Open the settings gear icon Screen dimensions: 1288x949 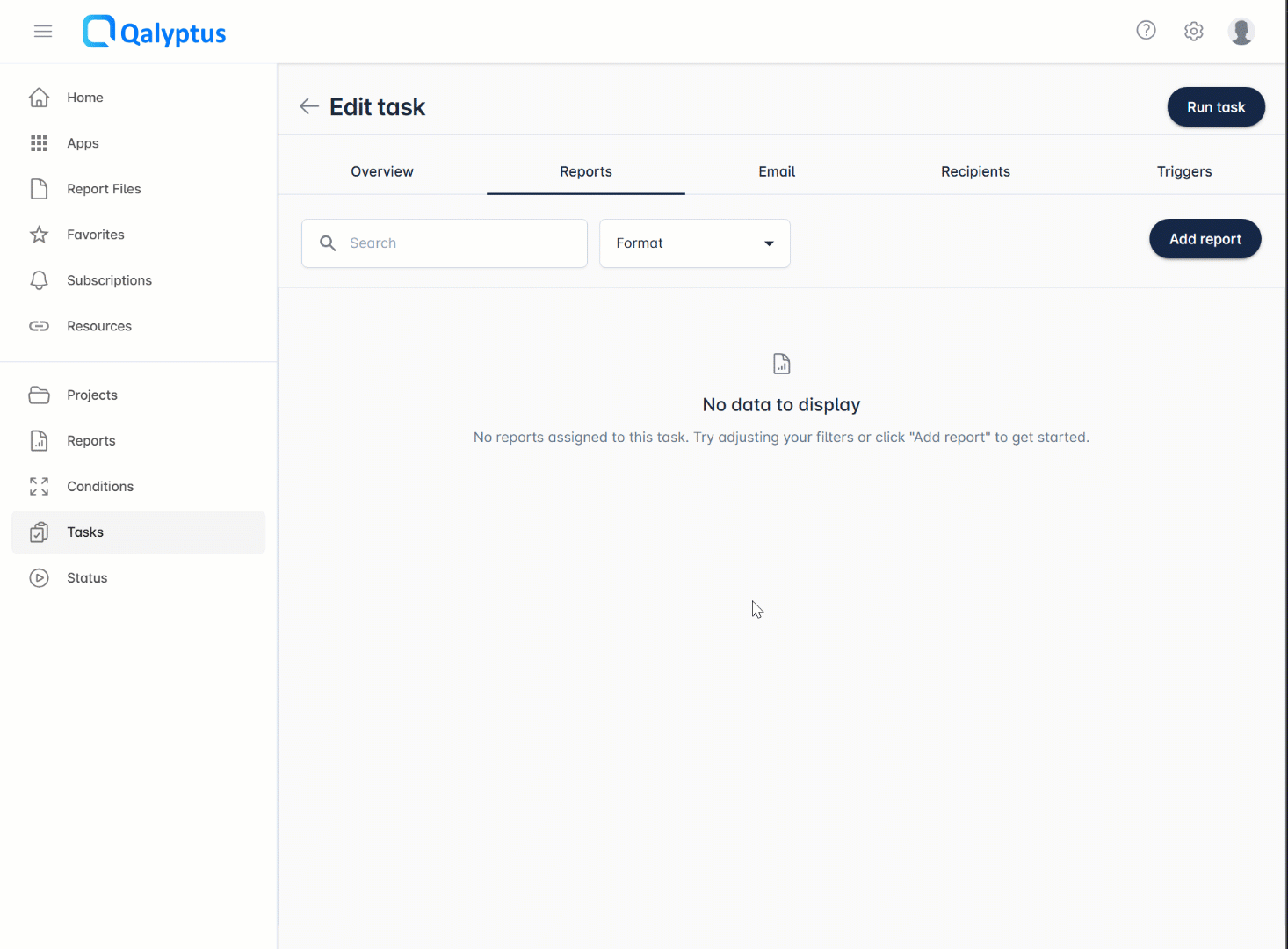[1193, 30]
